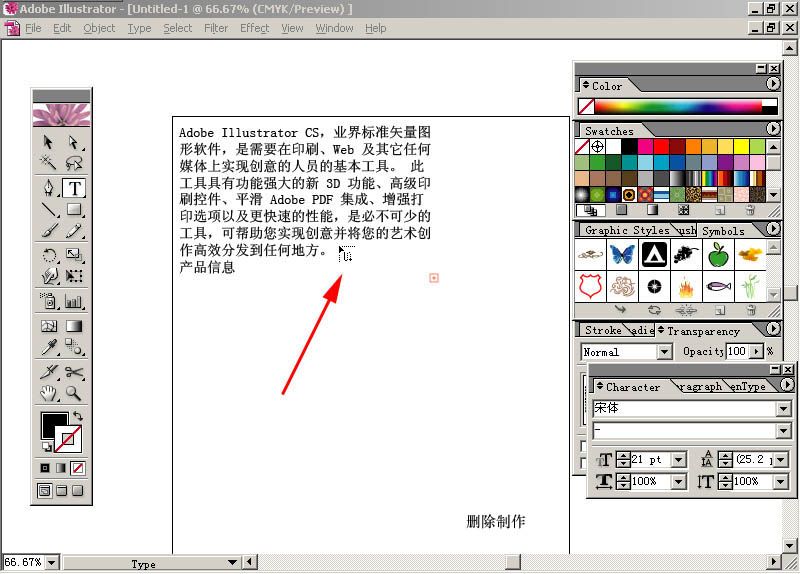
Task: Open the status bar Type popup
Action: (x=232, y=563)
